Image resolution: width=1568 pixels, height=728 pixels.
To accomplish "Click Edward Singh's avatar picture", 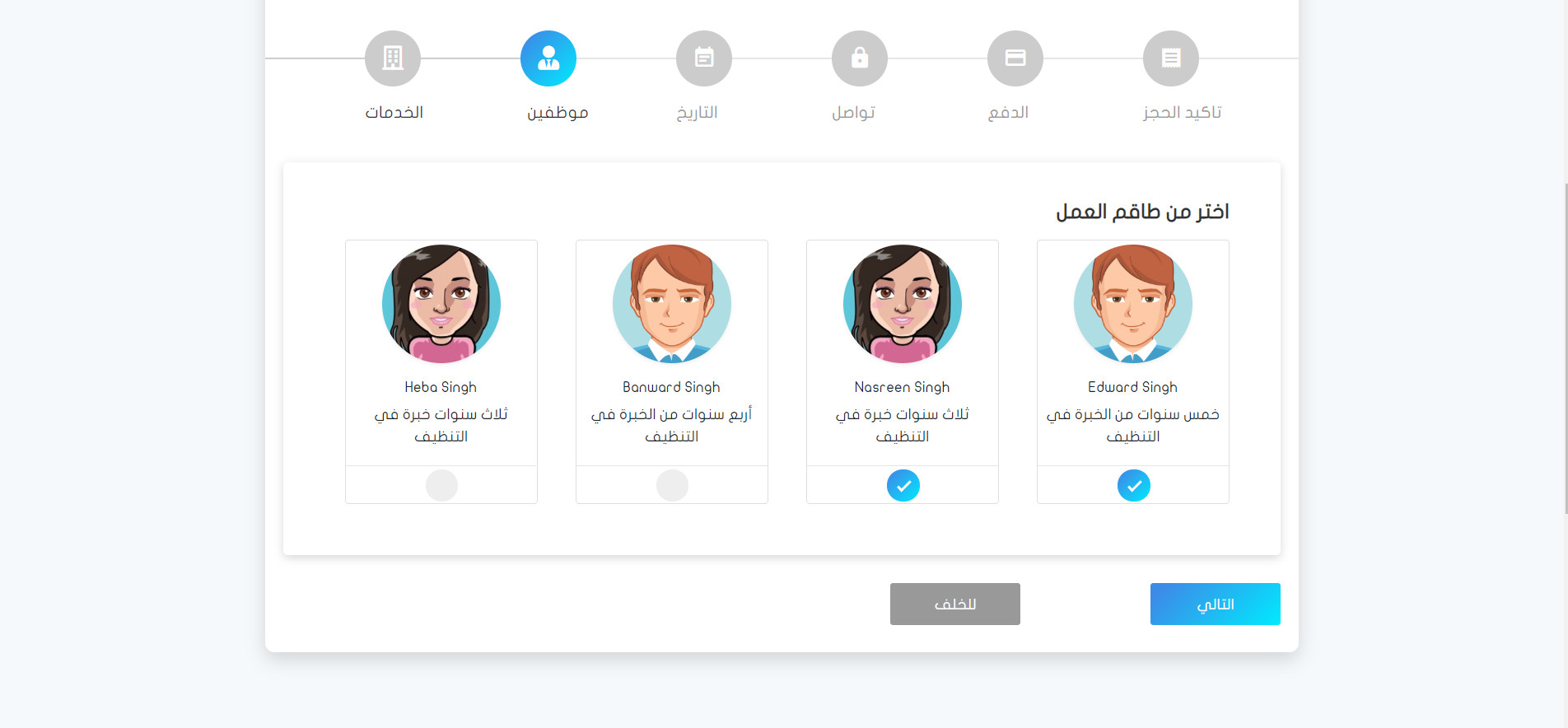I will pyautogui.click(x=1133, y=304).
